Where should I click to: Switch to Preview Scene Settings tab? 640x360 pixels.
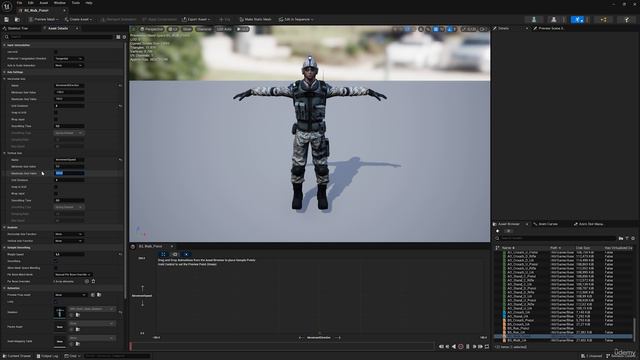(549, 29)
